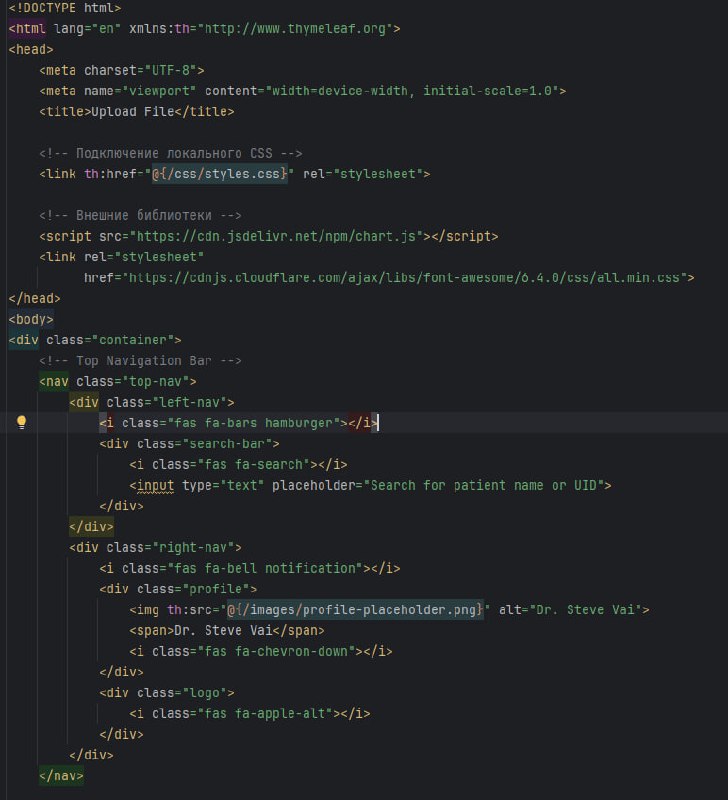Click the fa-chevron-down icon element line
This screenshot has height=800, width=728.
click(261, 652)
